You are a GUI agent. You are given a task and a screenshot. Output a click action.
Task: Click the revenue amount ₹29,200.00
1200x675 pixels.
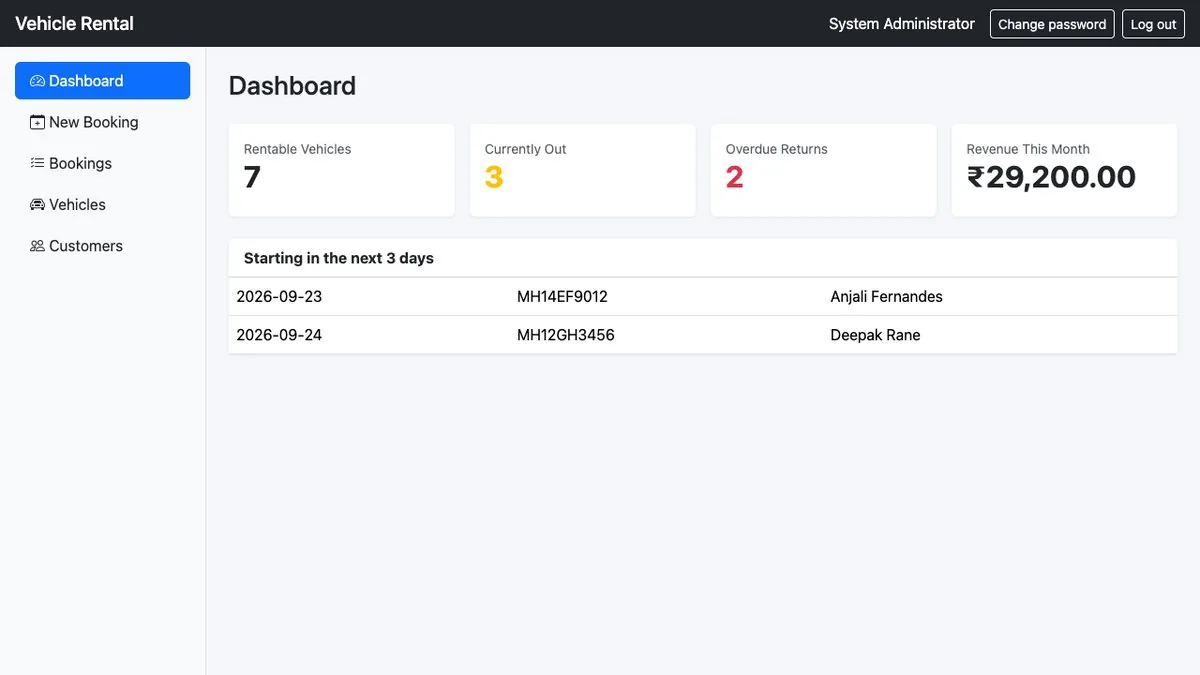click(x=1051, y=178)
